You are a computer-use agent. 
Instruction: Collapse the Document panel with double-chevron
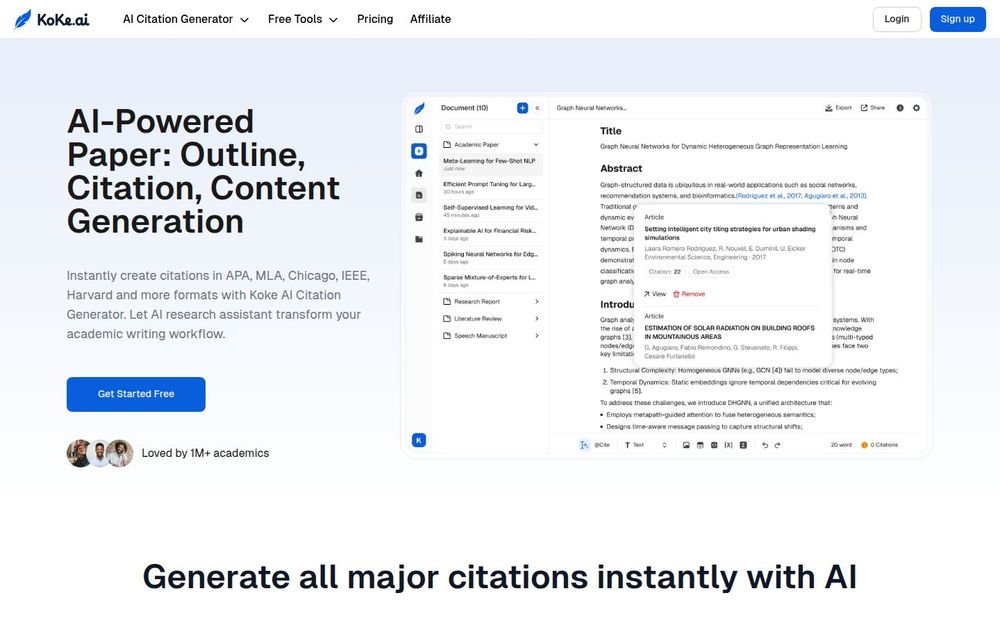537,108
